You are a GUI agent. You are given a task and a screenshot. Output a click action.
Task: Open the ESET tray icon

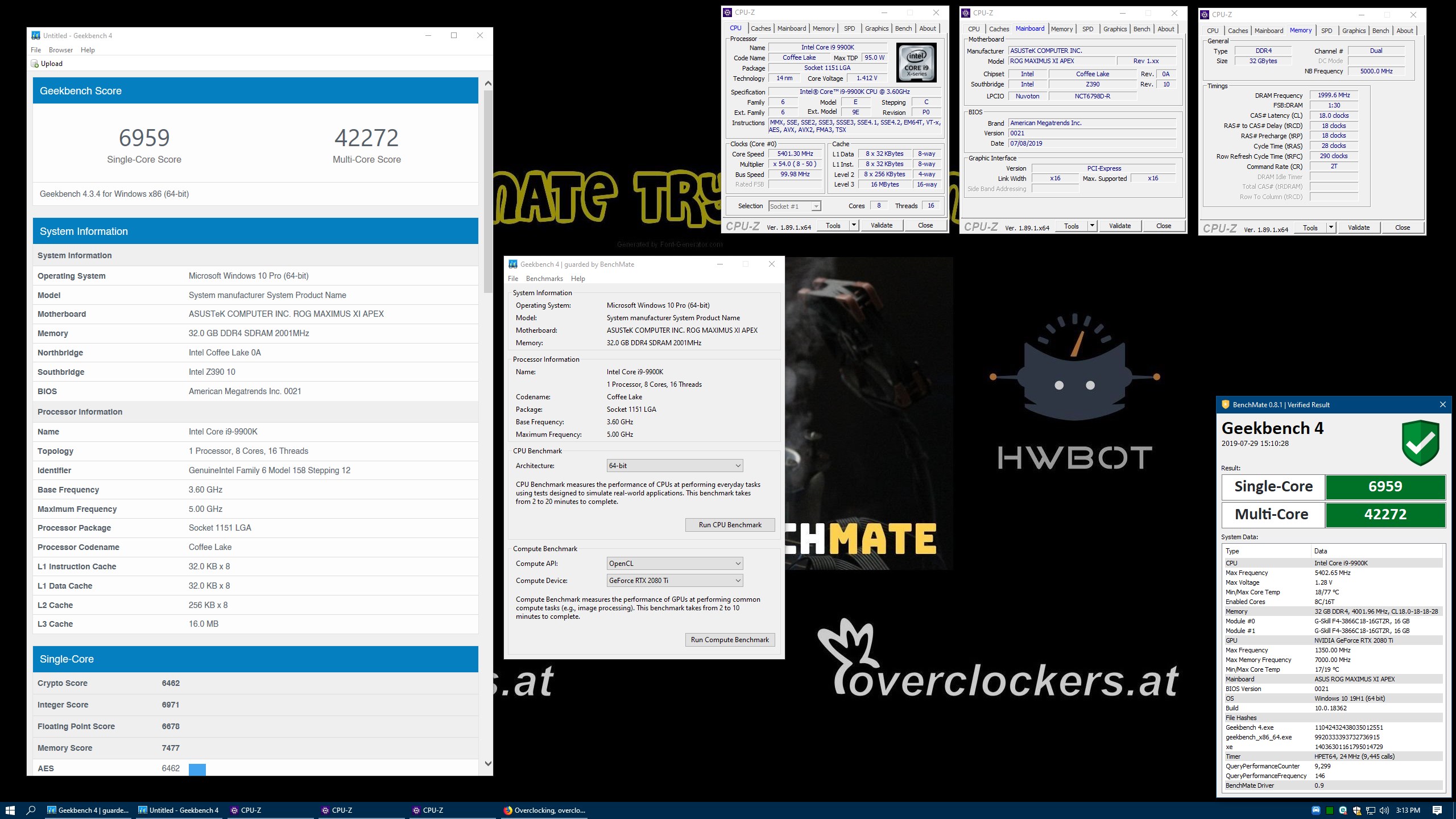point(1343,810)
